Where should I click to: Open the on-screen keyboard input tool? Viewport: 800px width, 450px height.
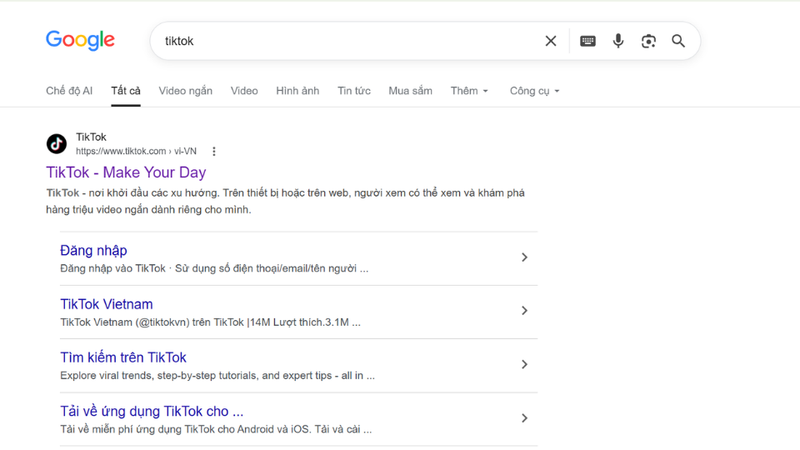coord(588,41)
